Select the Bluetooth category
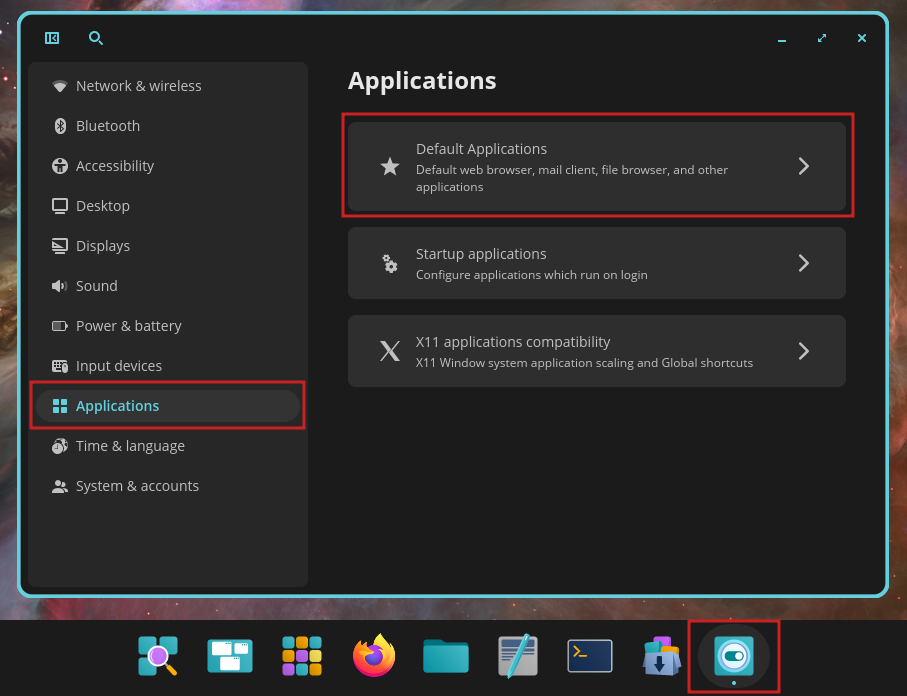Image resolution: width=907 pixels, height=696 pixels. pos(108,125)
